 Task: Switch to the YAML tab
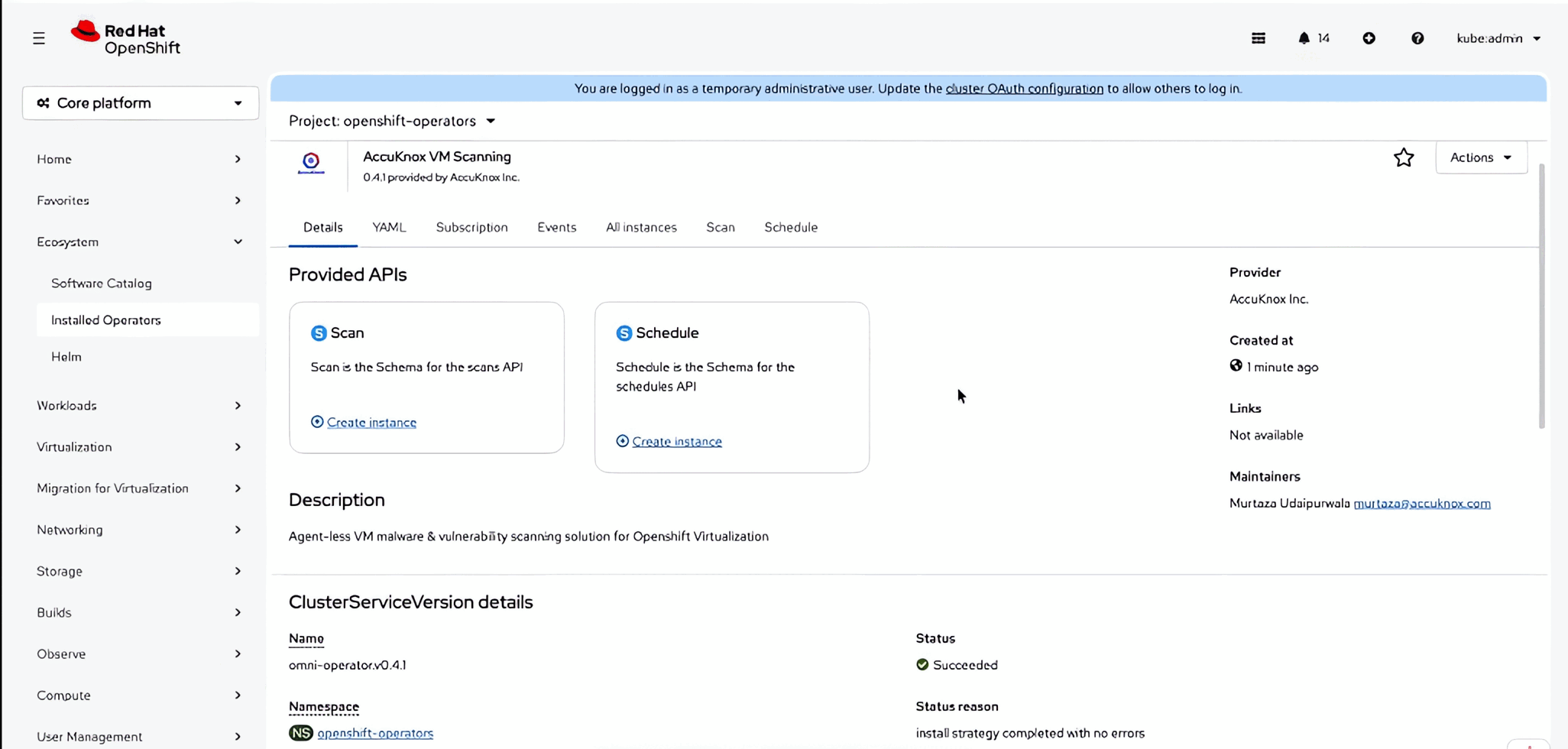(x=389, y=228)
